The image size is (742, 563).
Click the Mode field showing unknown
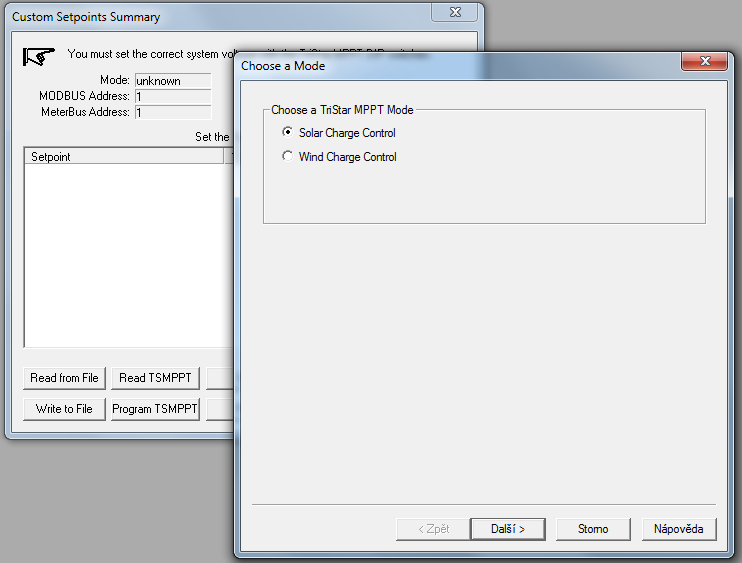pos(173,80)
